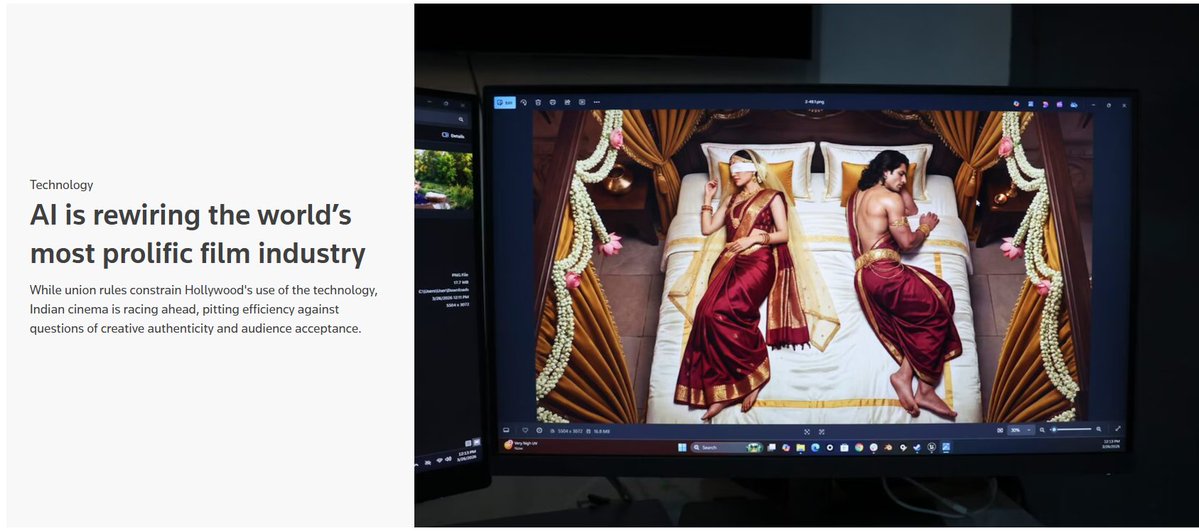Open Details pane in left monitor window
The width and height of the screenshot is (1199, 531).
[x=453, y=135]
